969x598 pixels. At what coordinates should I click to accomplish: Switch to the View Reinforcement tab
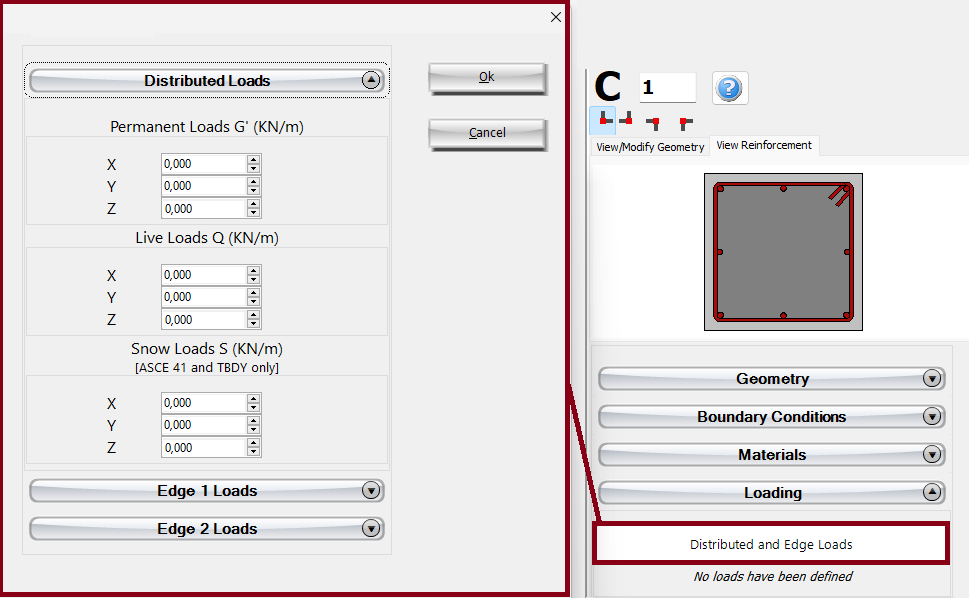tap(764, 146)
